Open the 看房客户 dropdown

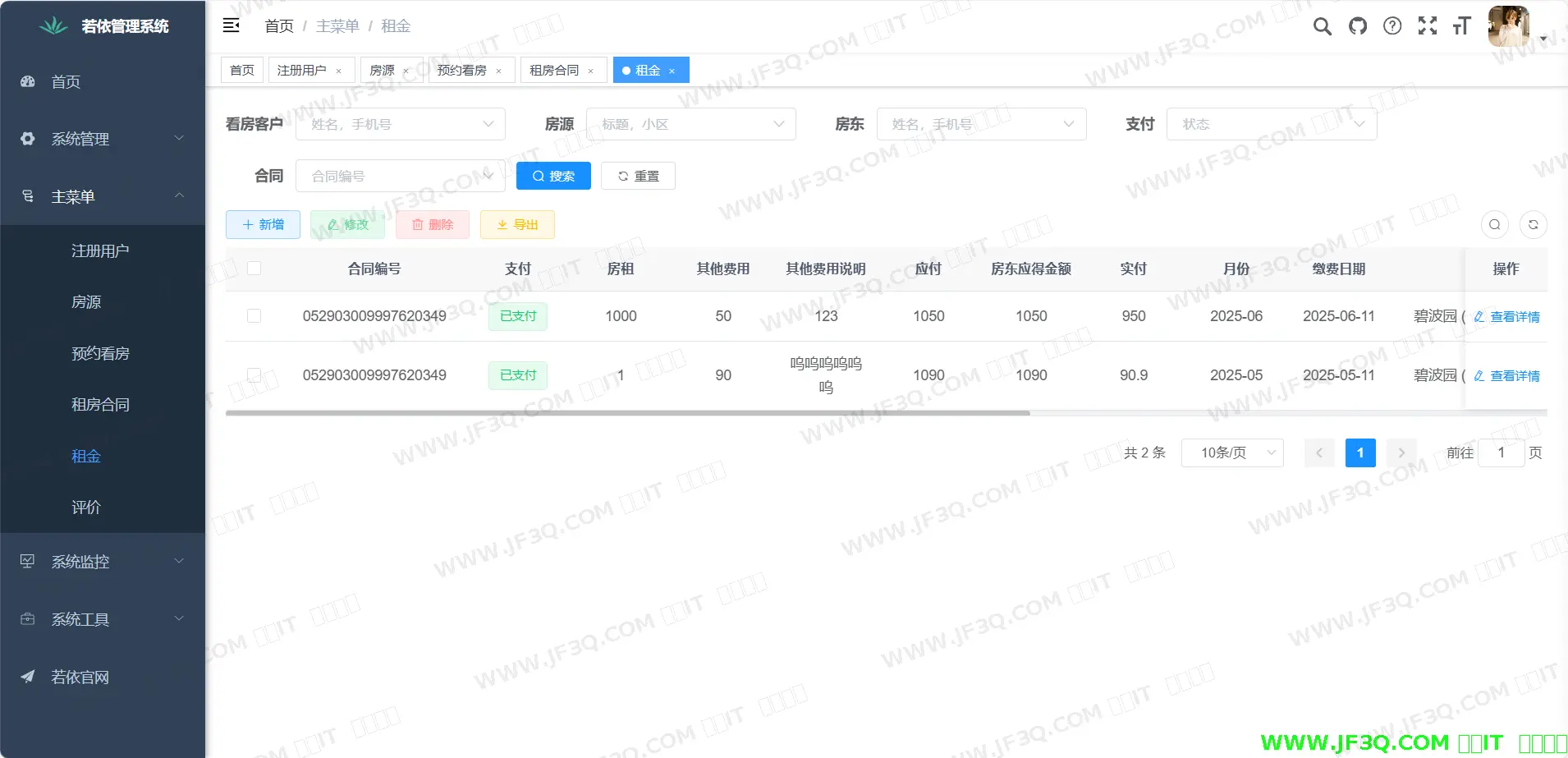(401, 124)
